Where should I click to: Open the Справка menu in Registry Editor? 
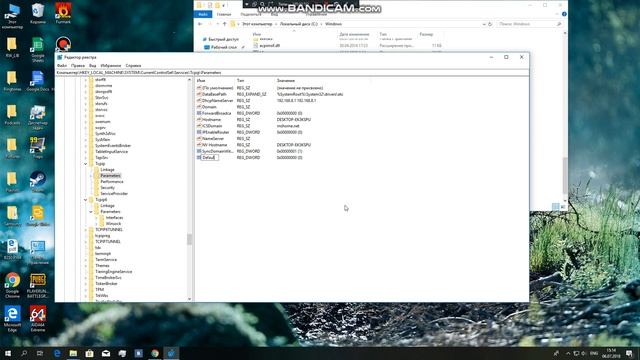coord(133,65)
